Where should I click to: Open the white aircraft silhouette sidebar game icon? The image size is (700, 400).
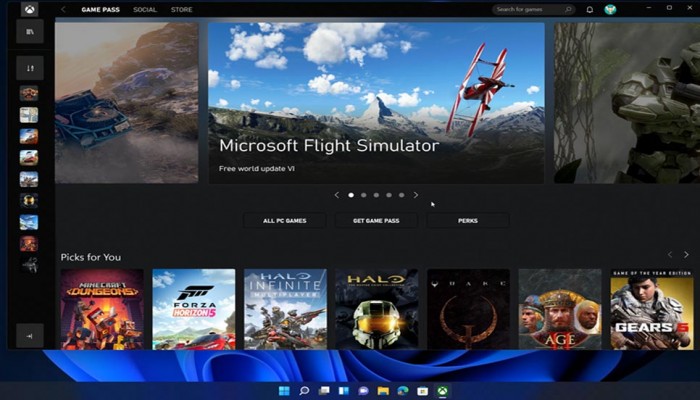coord(29,265)
